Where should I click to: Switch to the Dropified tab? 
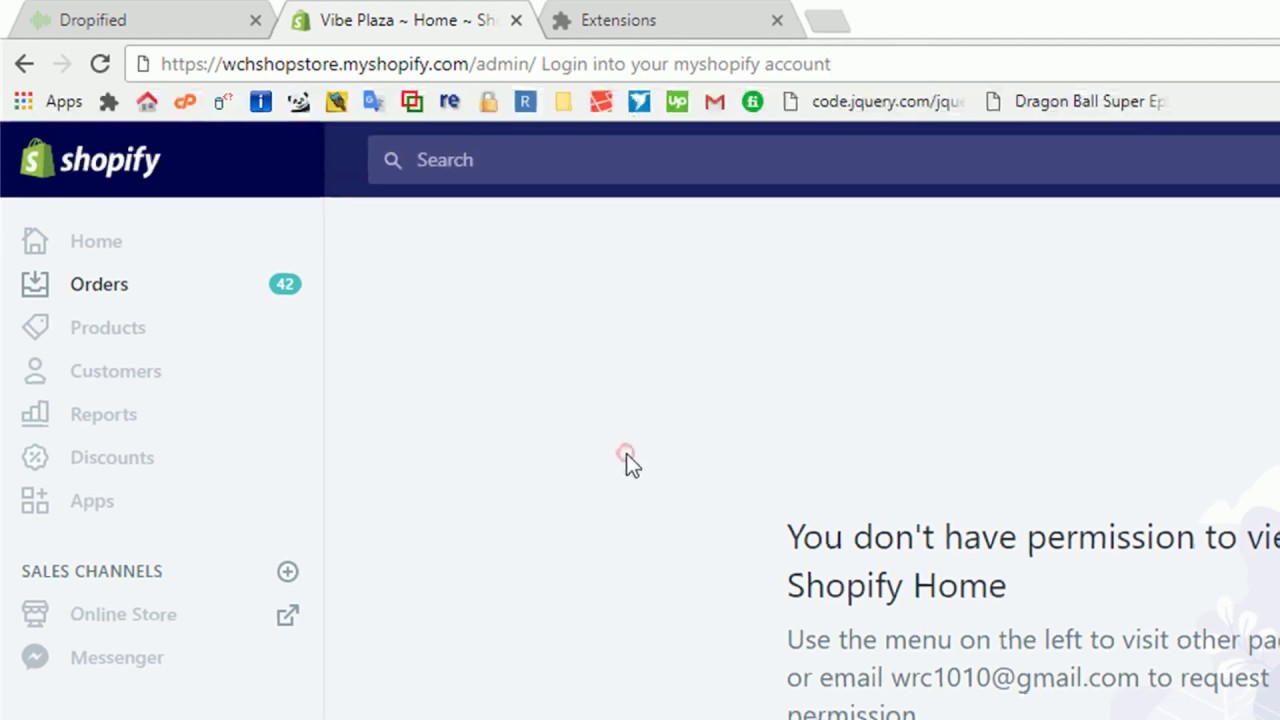coord(140,20)
